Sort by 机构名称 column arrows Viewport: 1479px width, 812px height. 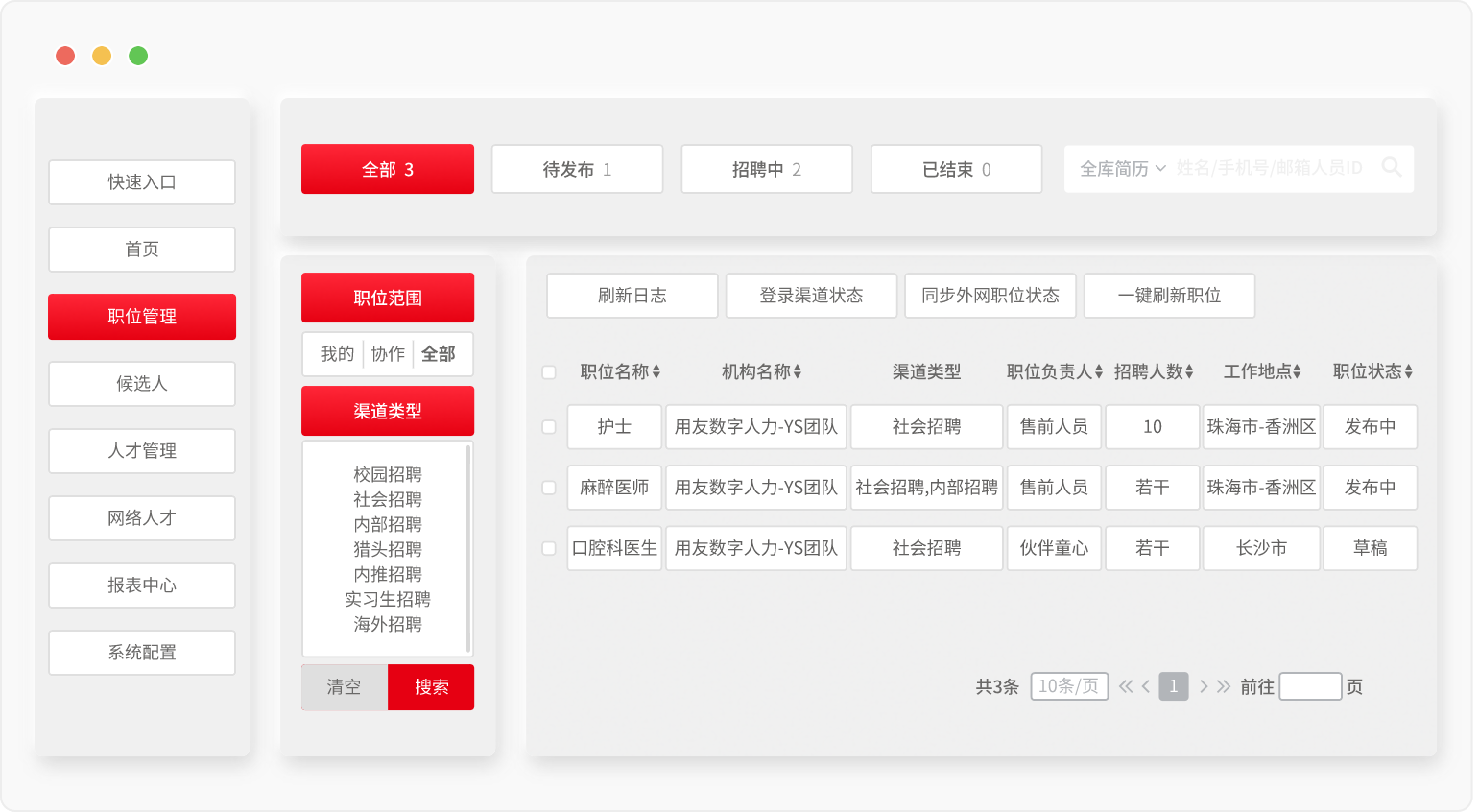798,372
